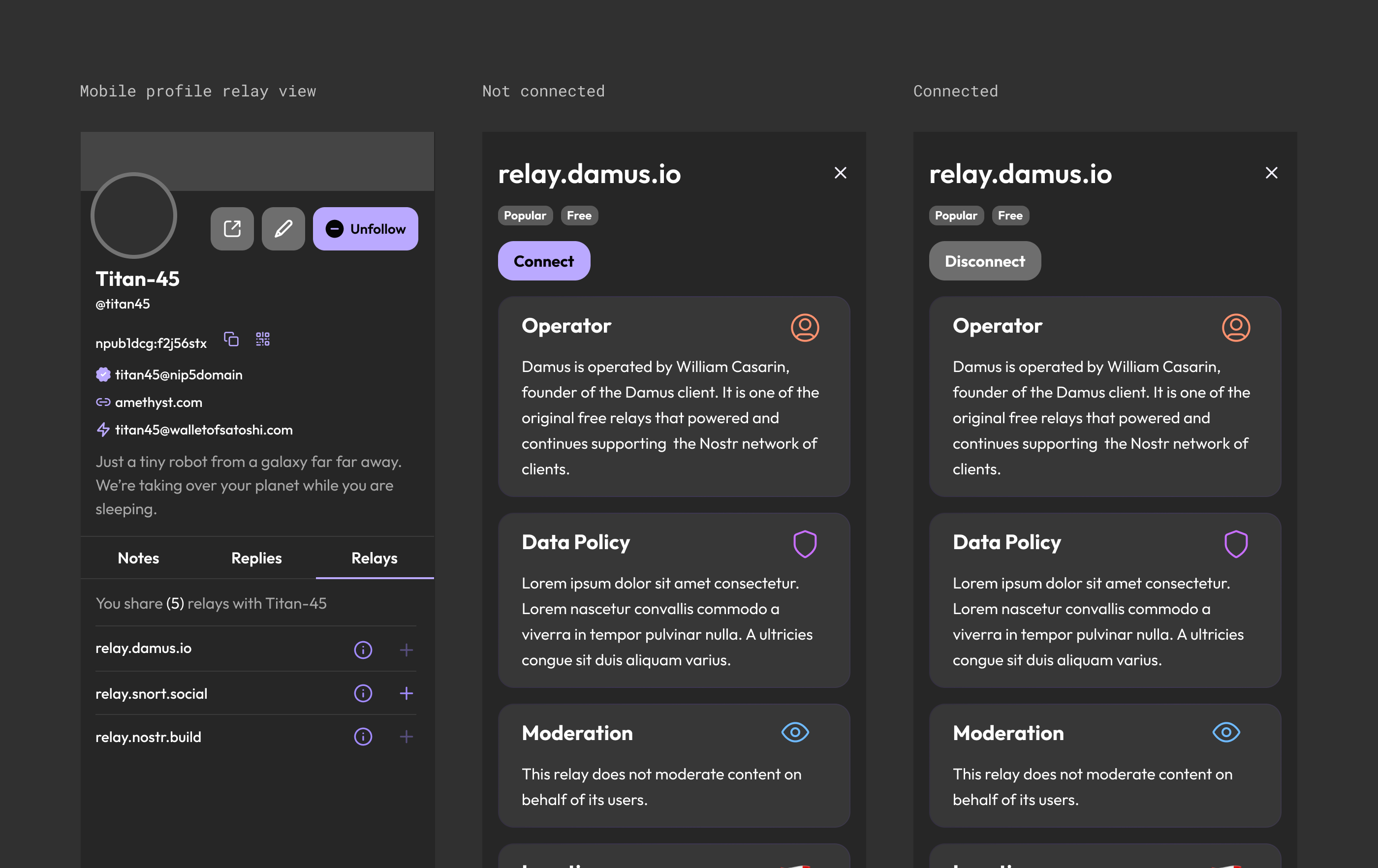
Task: Click the pencil edit profile button
Action: click(x=283, y=229)
